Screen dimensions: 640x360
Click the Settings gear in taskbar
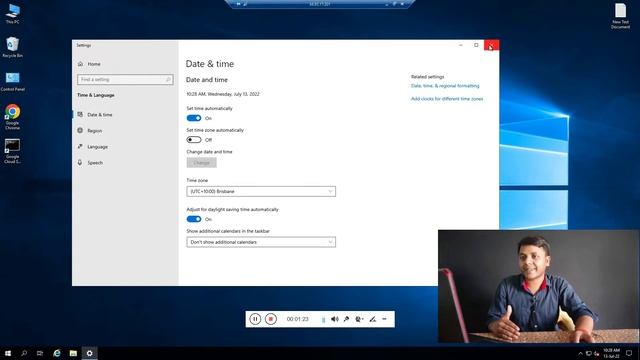89,353
